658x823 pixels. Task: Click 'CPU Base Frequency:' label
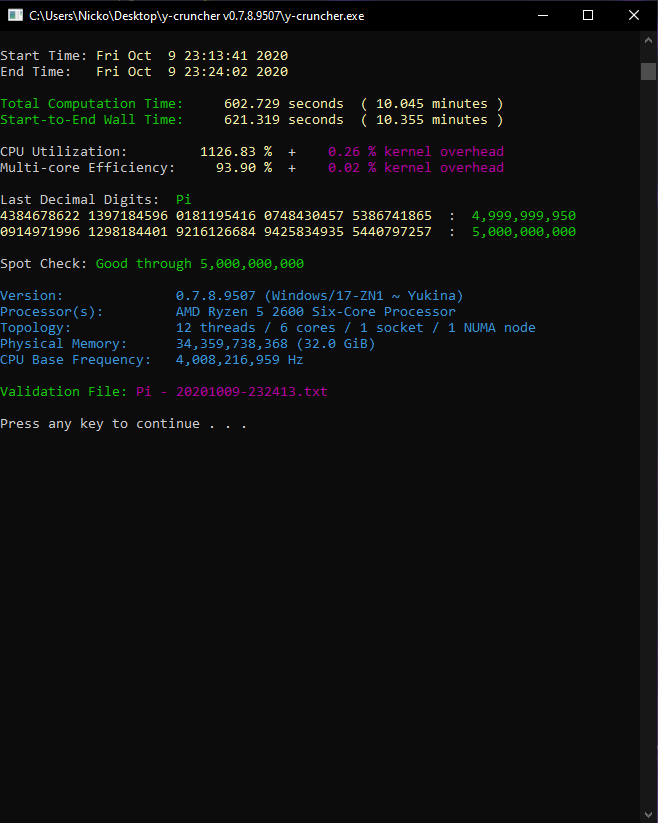(76, 360)
